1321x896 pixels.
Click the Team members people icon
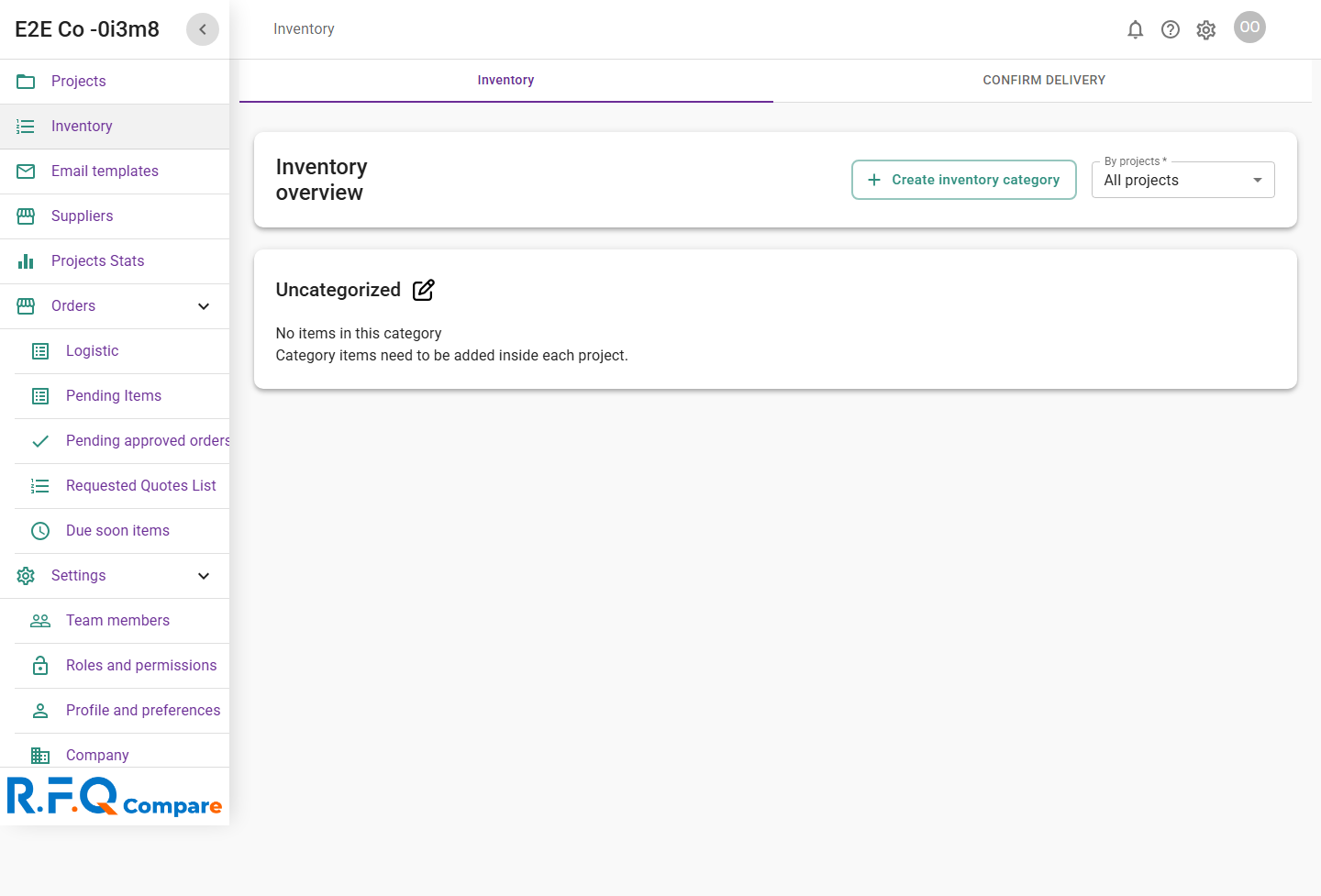point(40,621)
